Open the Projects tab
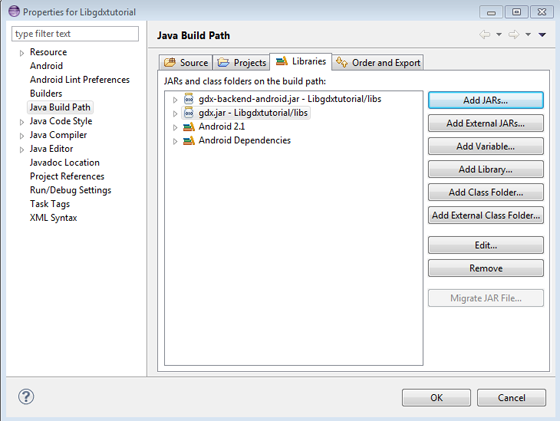The width and height of the screenshot is (560, 421). [x=241, y=62]
